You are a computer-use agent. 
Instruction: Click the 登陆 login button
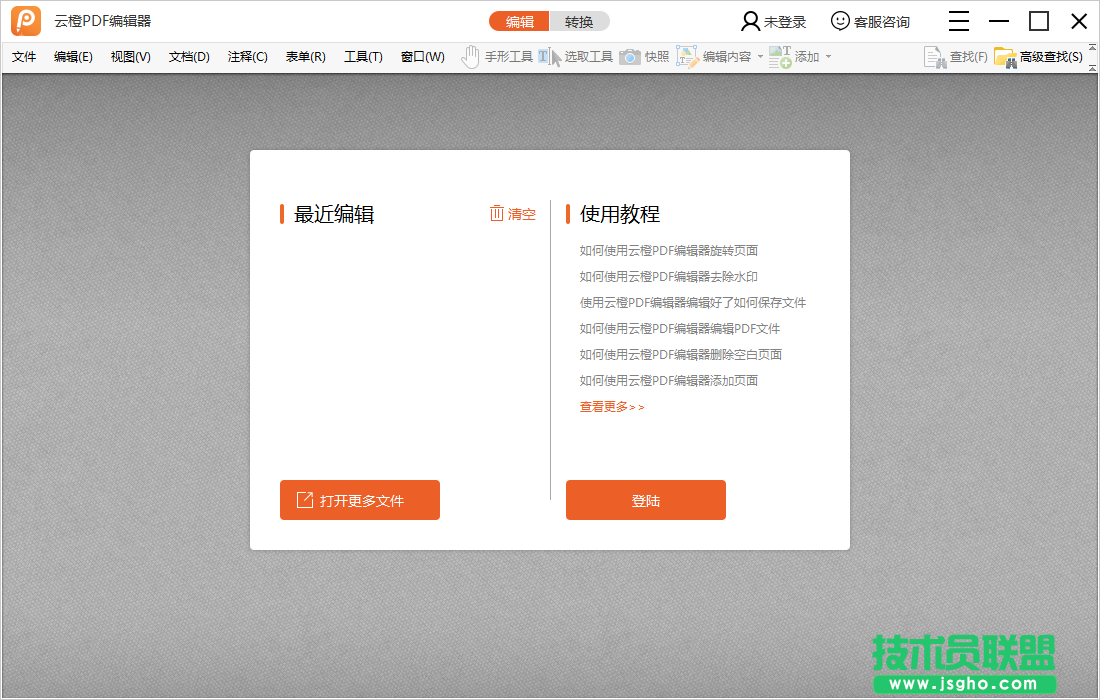point(645,500)
